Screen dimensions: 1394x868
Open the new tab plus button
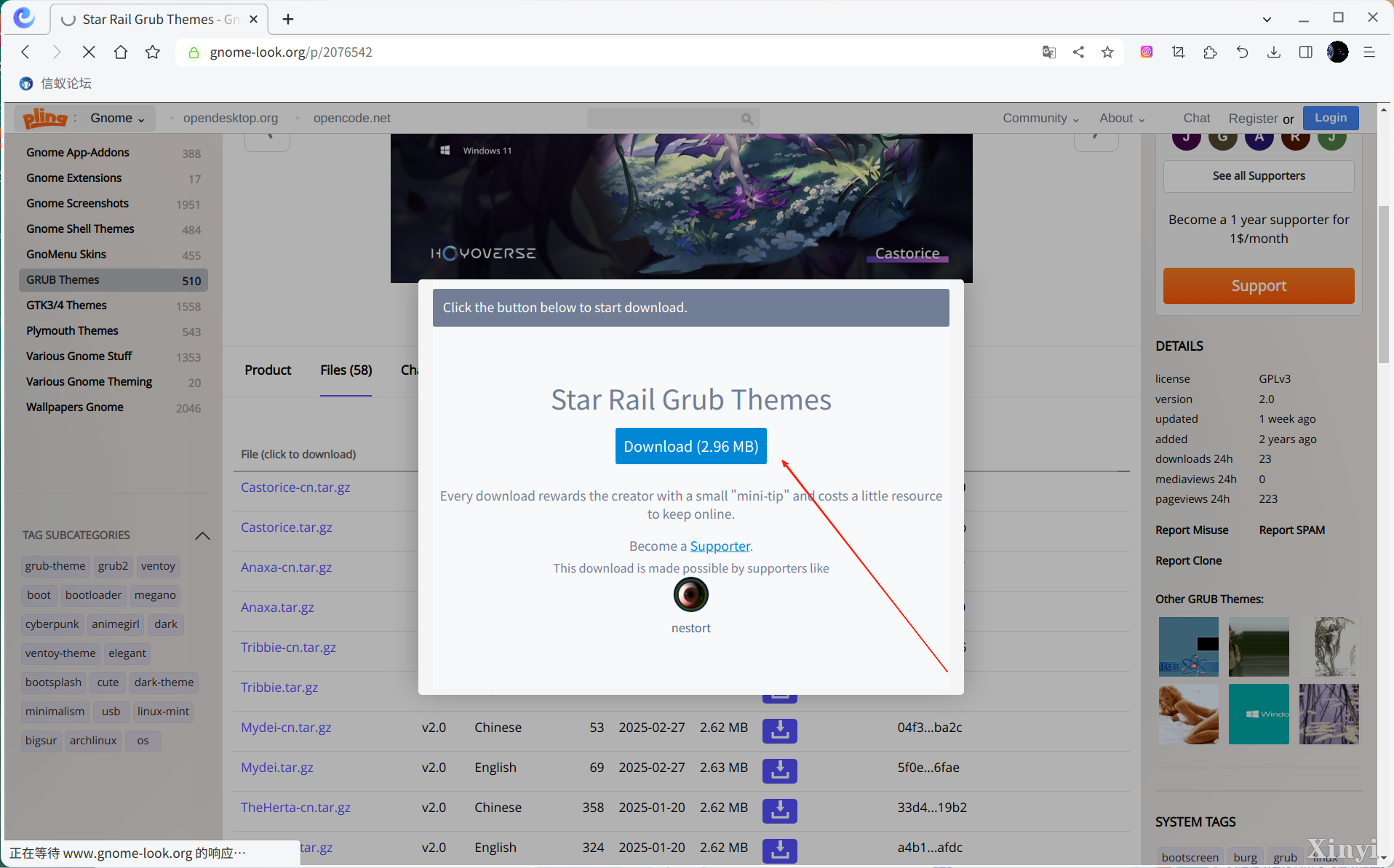[x=288, y=19]
